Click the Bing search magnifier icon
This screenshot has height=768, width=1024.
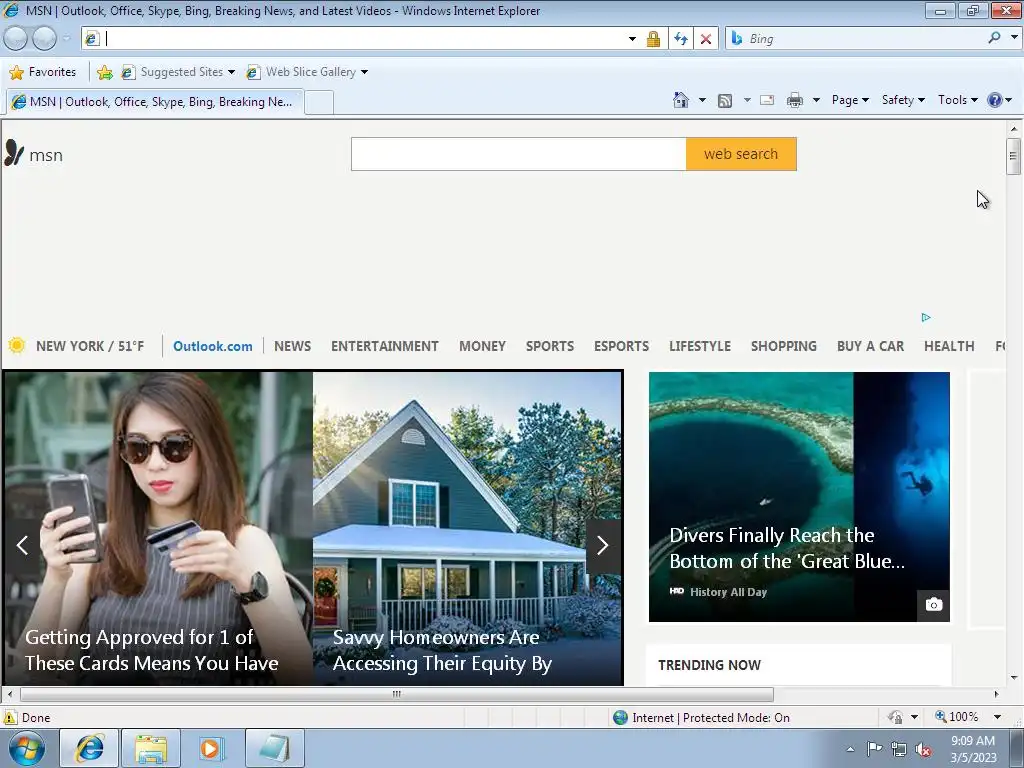(995, 38)
